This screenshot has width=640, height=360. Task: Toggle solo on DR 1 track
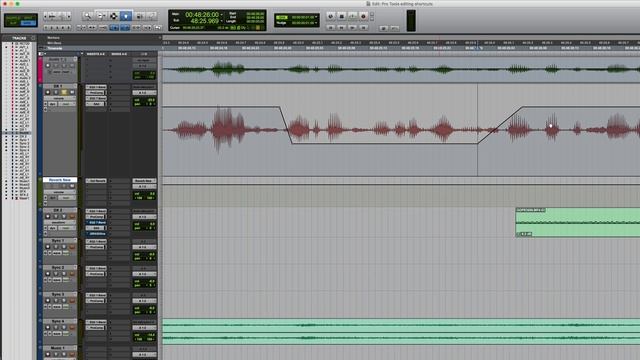pos(64,92)
